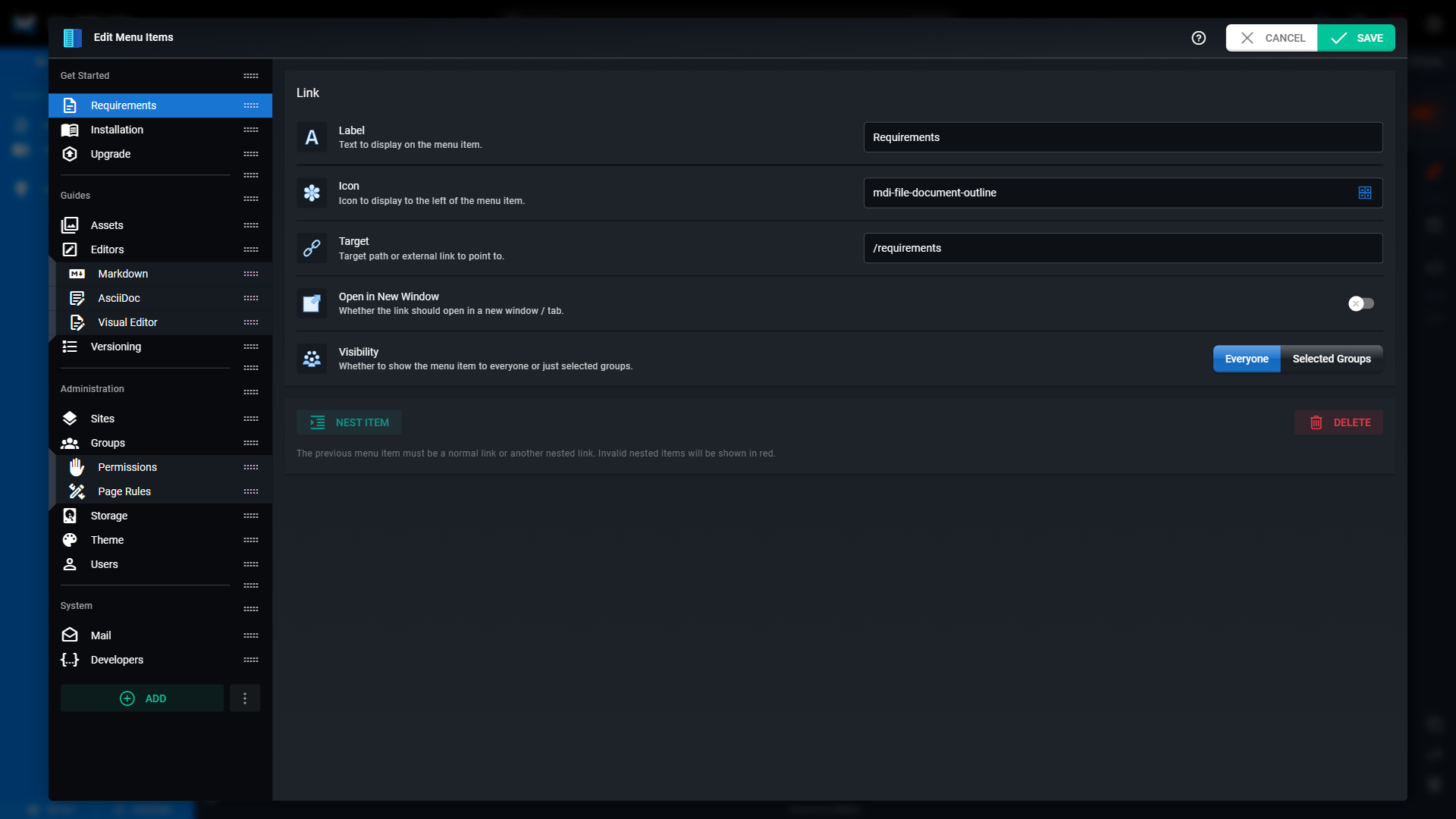
Task: Select the Upgrade sidebar entry
Action: (x=109, y=154)
